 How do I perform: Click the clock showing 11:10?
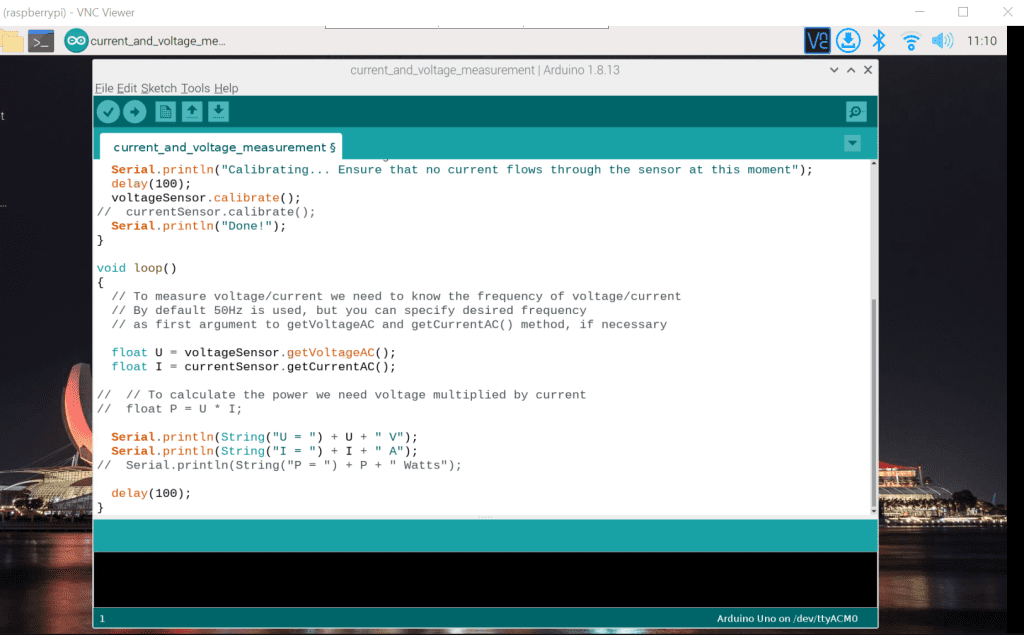pyautogui.click(x=982, y=41)
